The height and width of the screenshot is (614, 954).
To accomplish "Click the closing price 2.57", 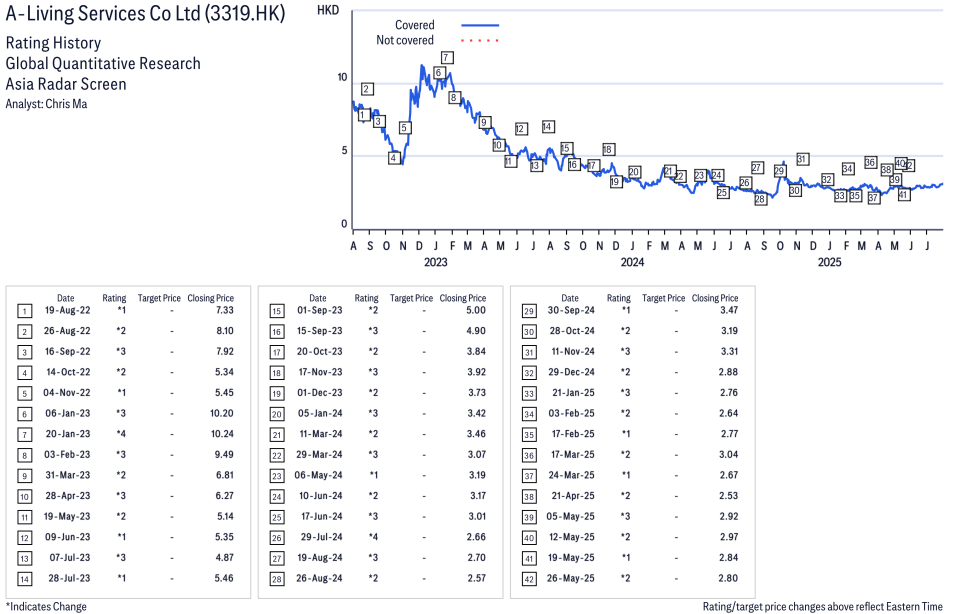I will point(477,579).
